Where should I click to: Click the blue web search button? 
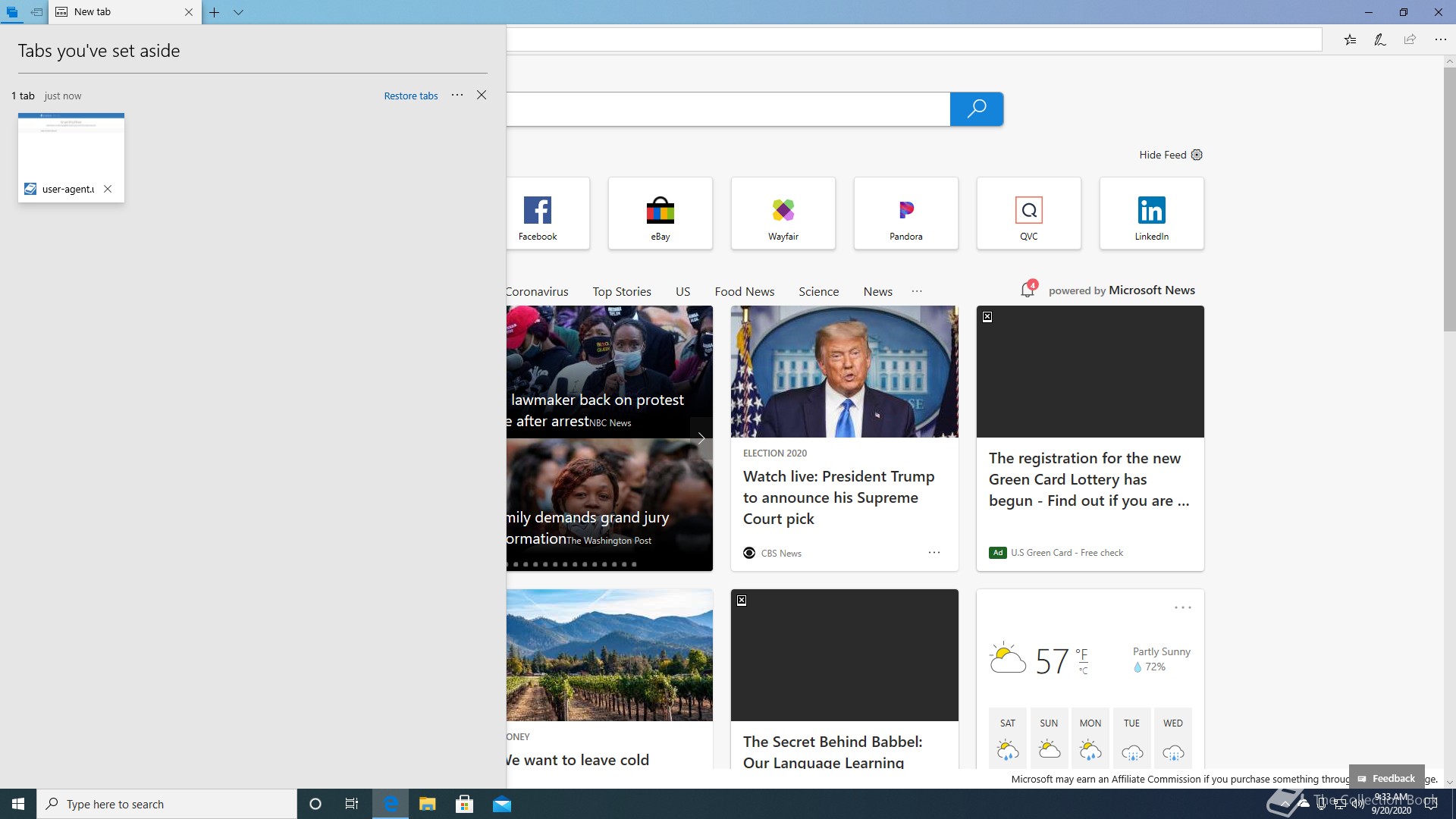(x=977, y=109)
